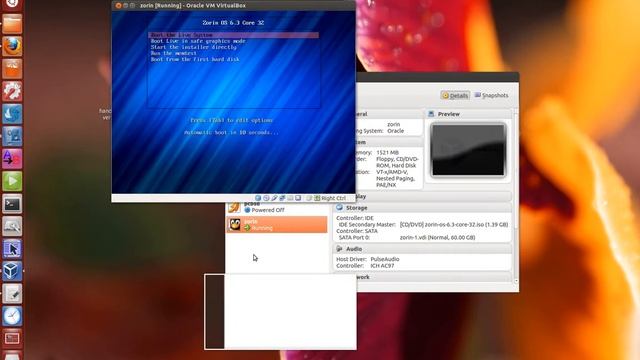This screenshot has width=640, height=360.
Task: Open System Settings from the launcher
Action: pyautogui.click(x=12, y=91)
